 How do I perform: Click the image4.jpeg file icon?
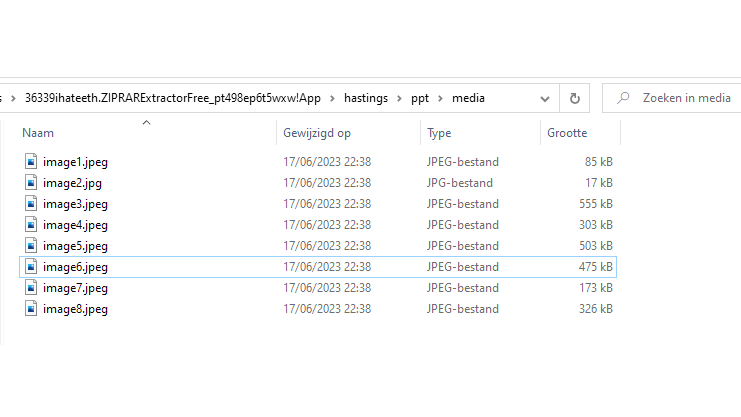31,225
